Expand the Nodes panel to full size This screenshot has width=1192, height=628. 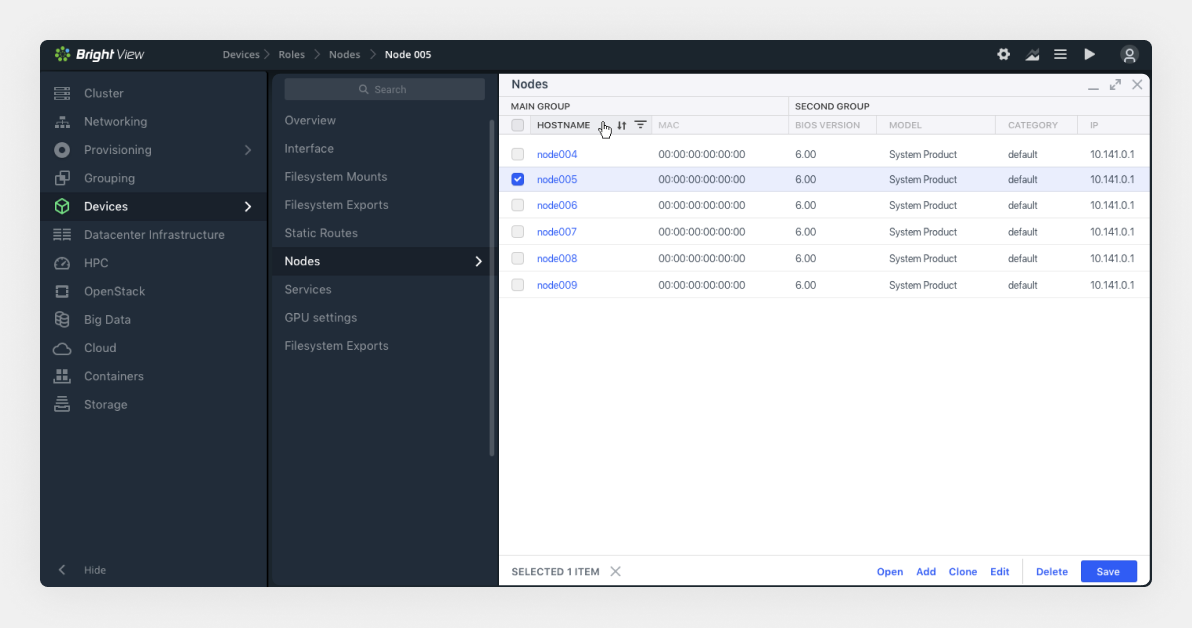1115,84
